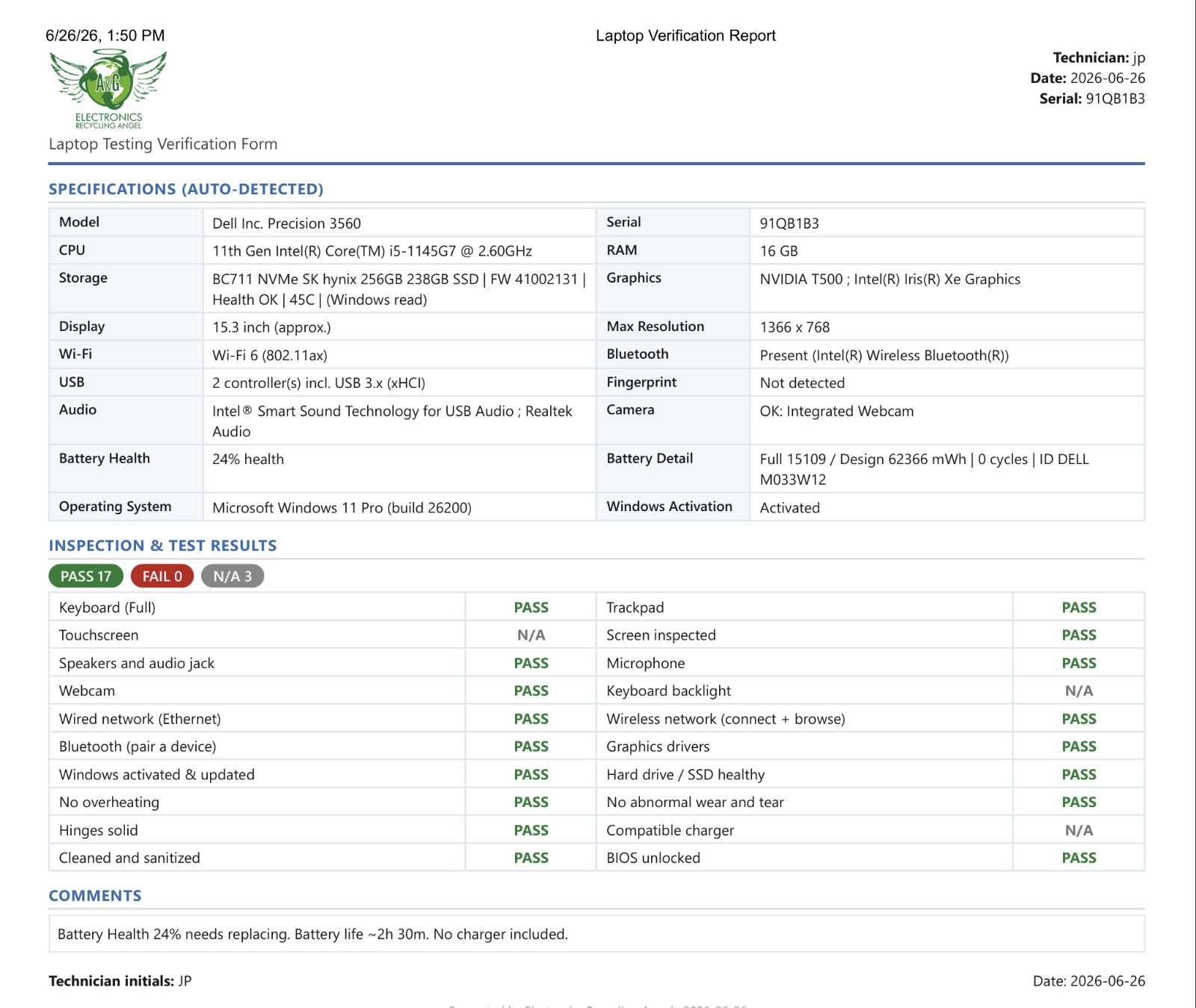Click PASS result for Screen inspected
Image resolution: width=1196 pixels, height=1008 pixels.
tap(1079, 635)
